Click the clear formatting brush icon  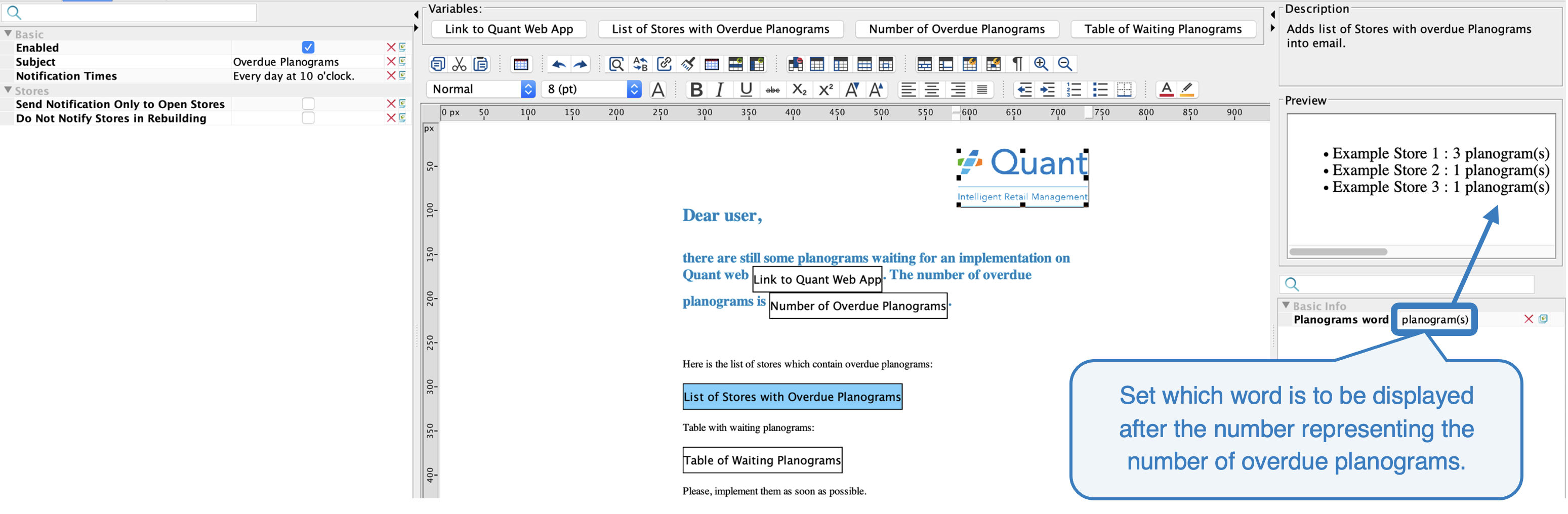tap(688, 64)
